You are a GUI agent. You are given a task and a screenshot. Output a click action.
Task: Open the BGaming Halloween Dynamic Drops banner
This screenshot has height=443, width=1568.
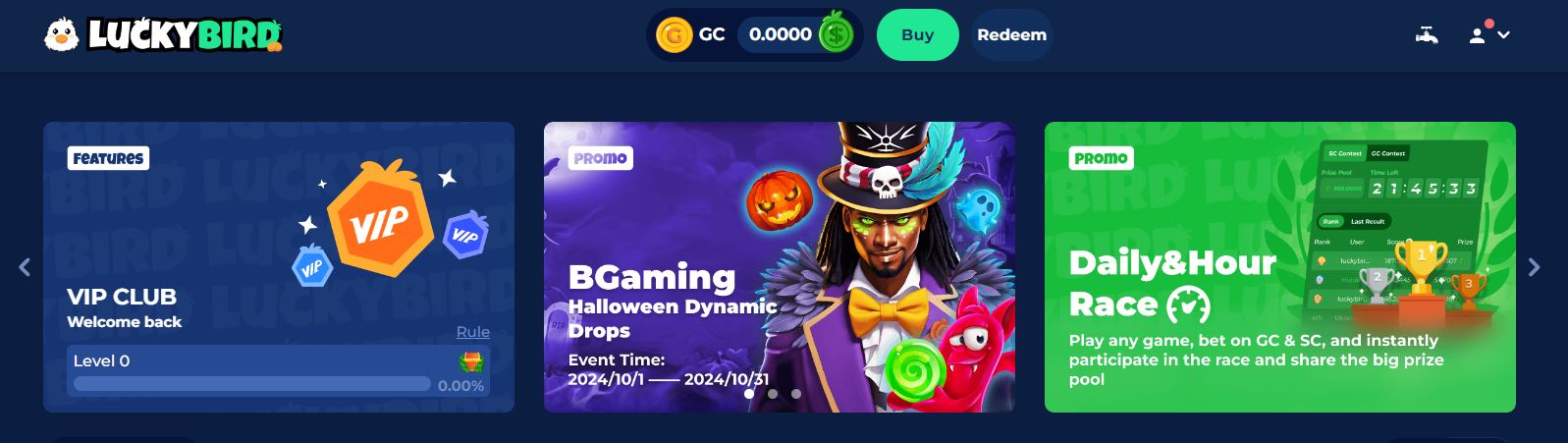point(780,267)
